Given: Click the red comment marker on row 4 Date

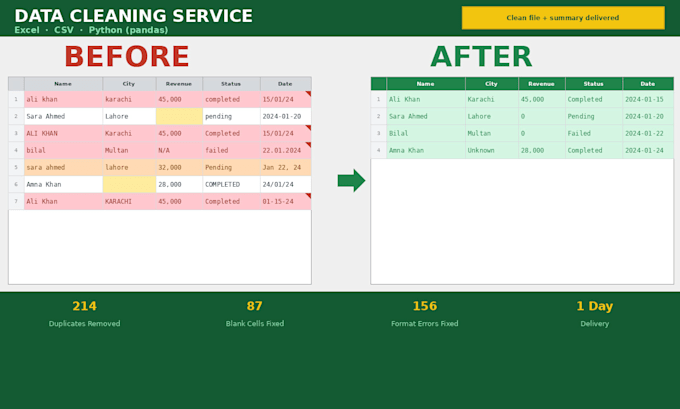Looking at the screenshot, I should tap(309, 144).
